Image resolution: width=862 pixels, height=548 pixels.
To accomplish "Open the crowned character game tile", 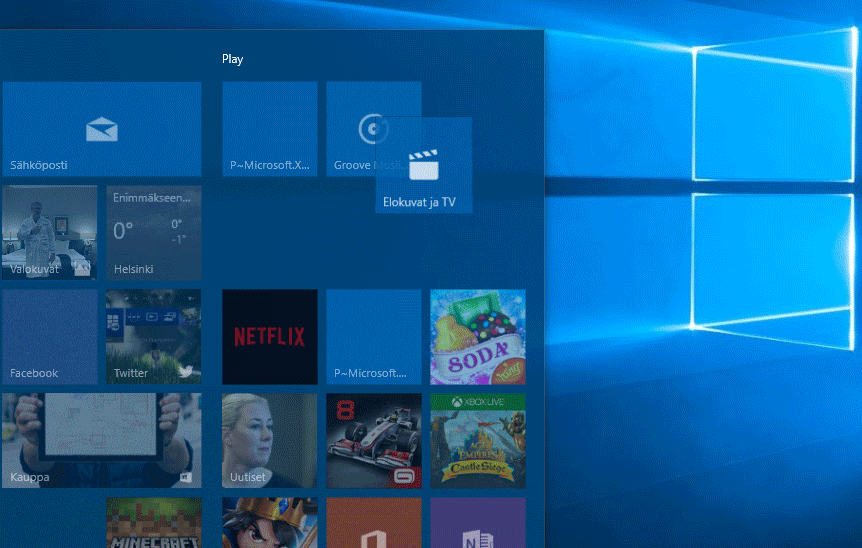I will 270,523.
